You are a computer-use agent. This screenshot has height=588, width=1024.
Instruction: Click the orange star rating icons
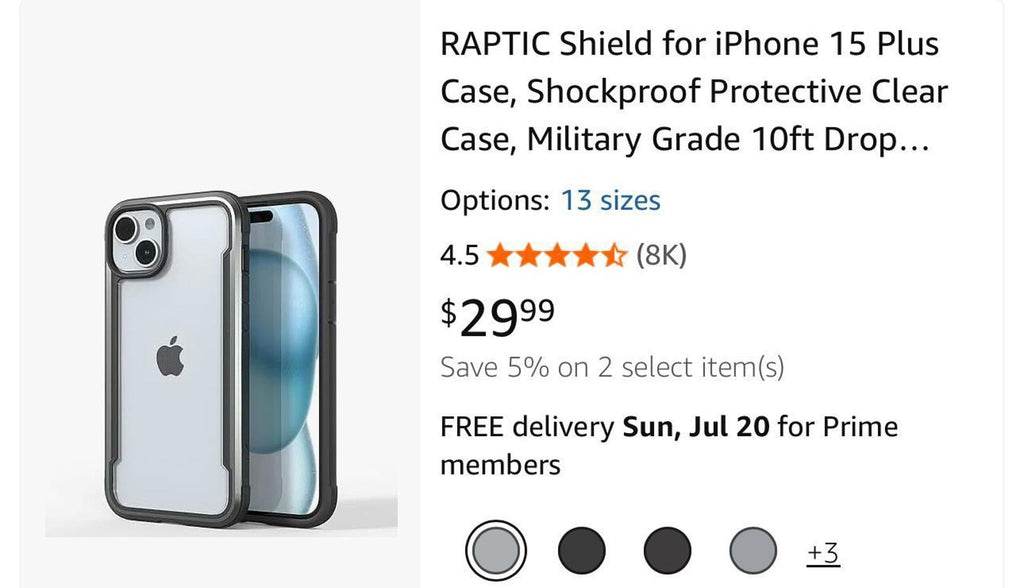[x=557, y=256]
